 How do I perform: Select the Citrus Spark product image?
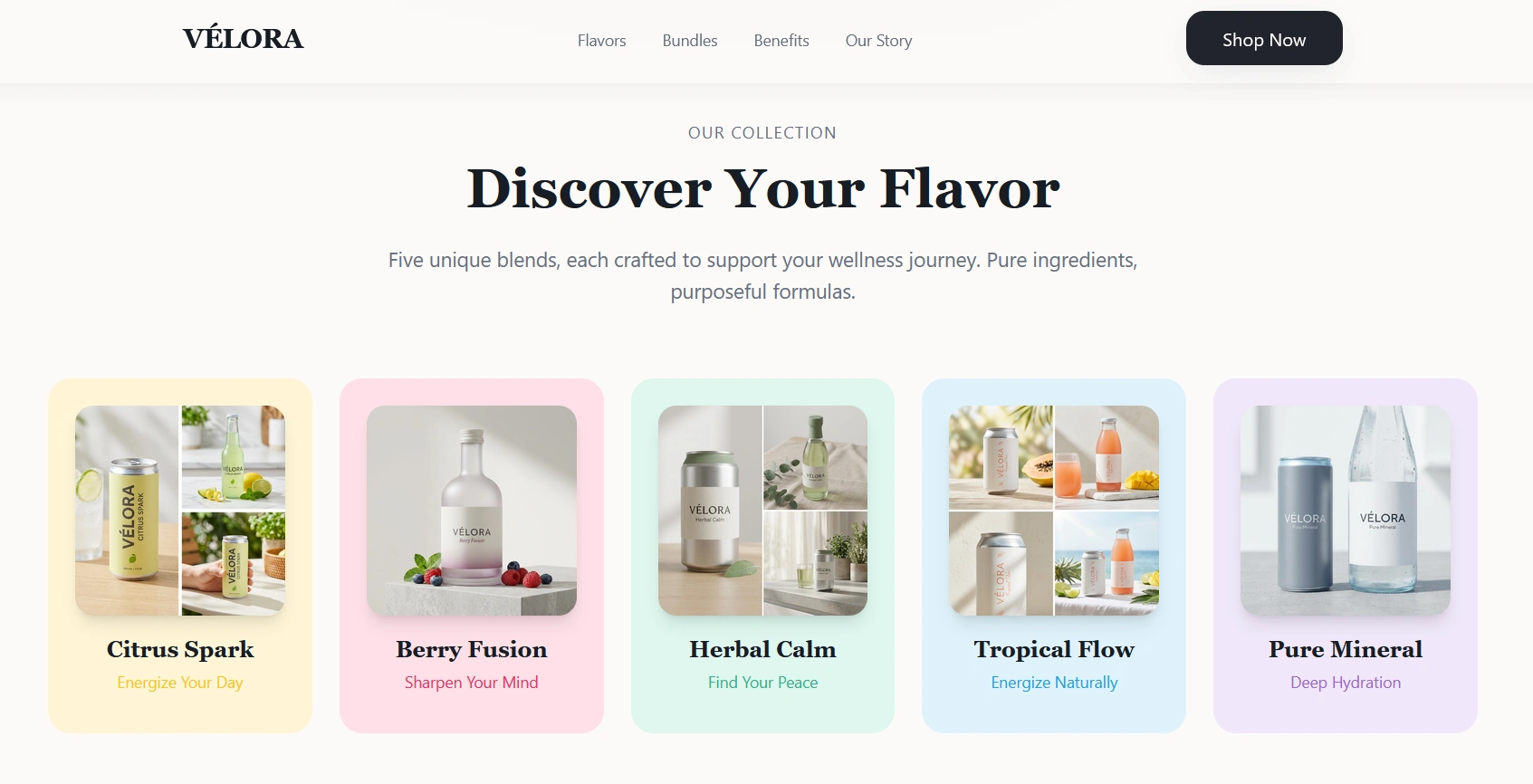pyautogui.click(x=180, y=511)
